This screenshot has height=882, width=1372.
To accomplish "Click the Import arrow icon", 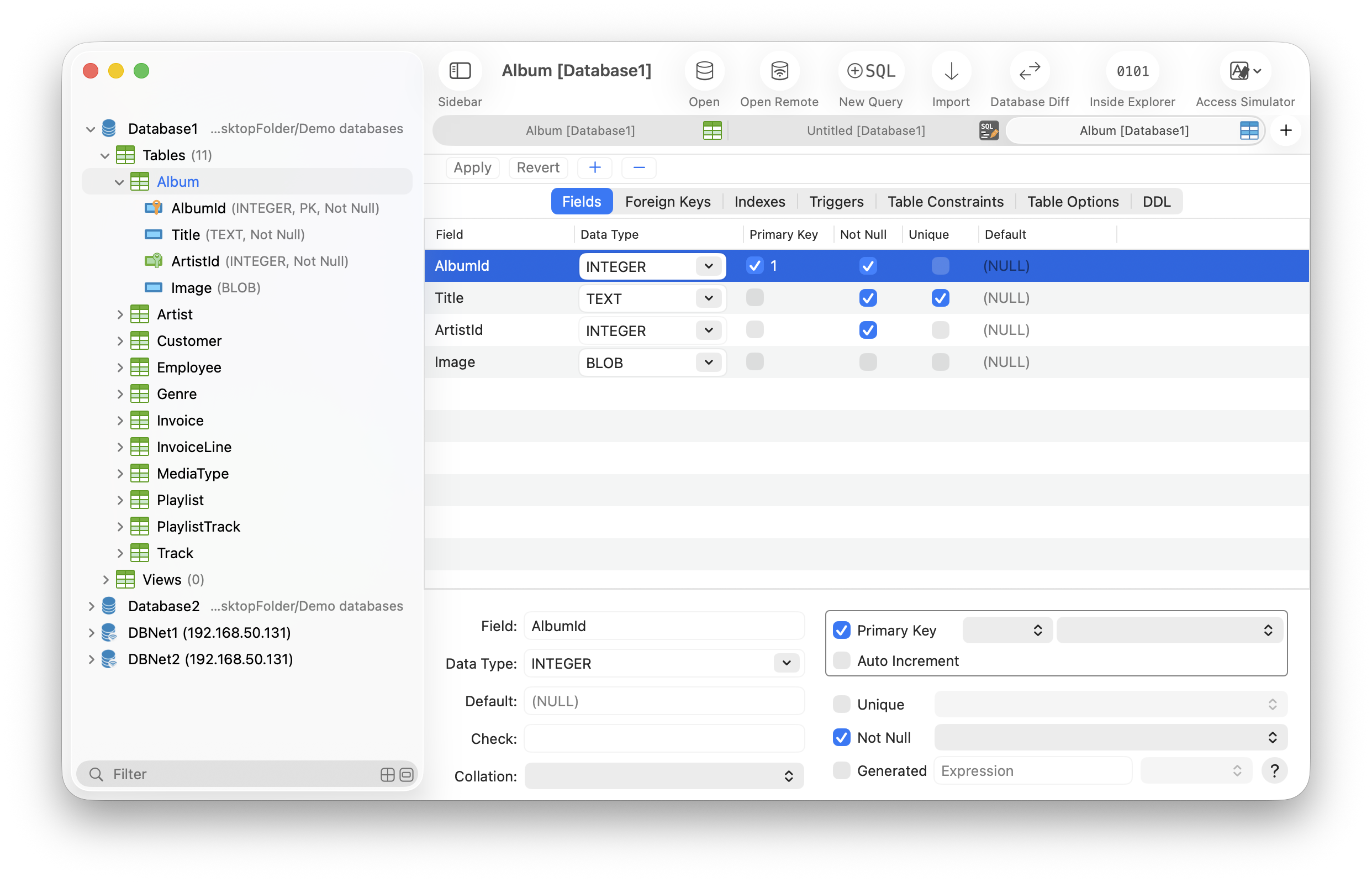I will coord(951,71).
